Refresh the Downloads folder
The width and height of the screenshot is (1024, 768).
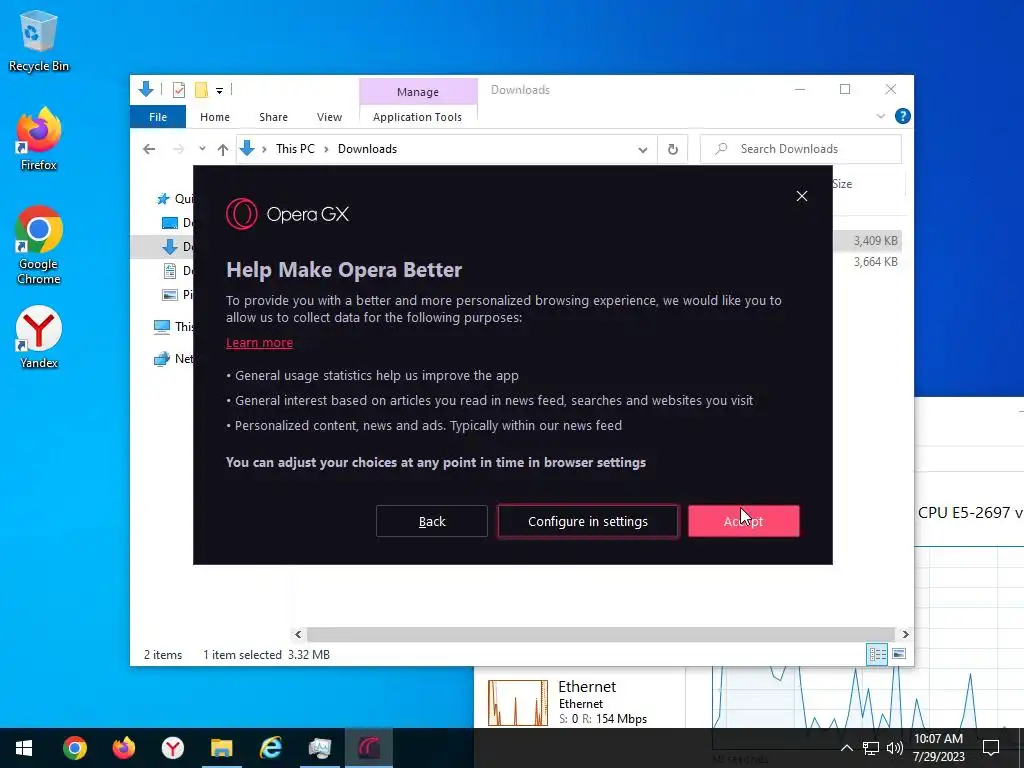[x=673, y=150]
